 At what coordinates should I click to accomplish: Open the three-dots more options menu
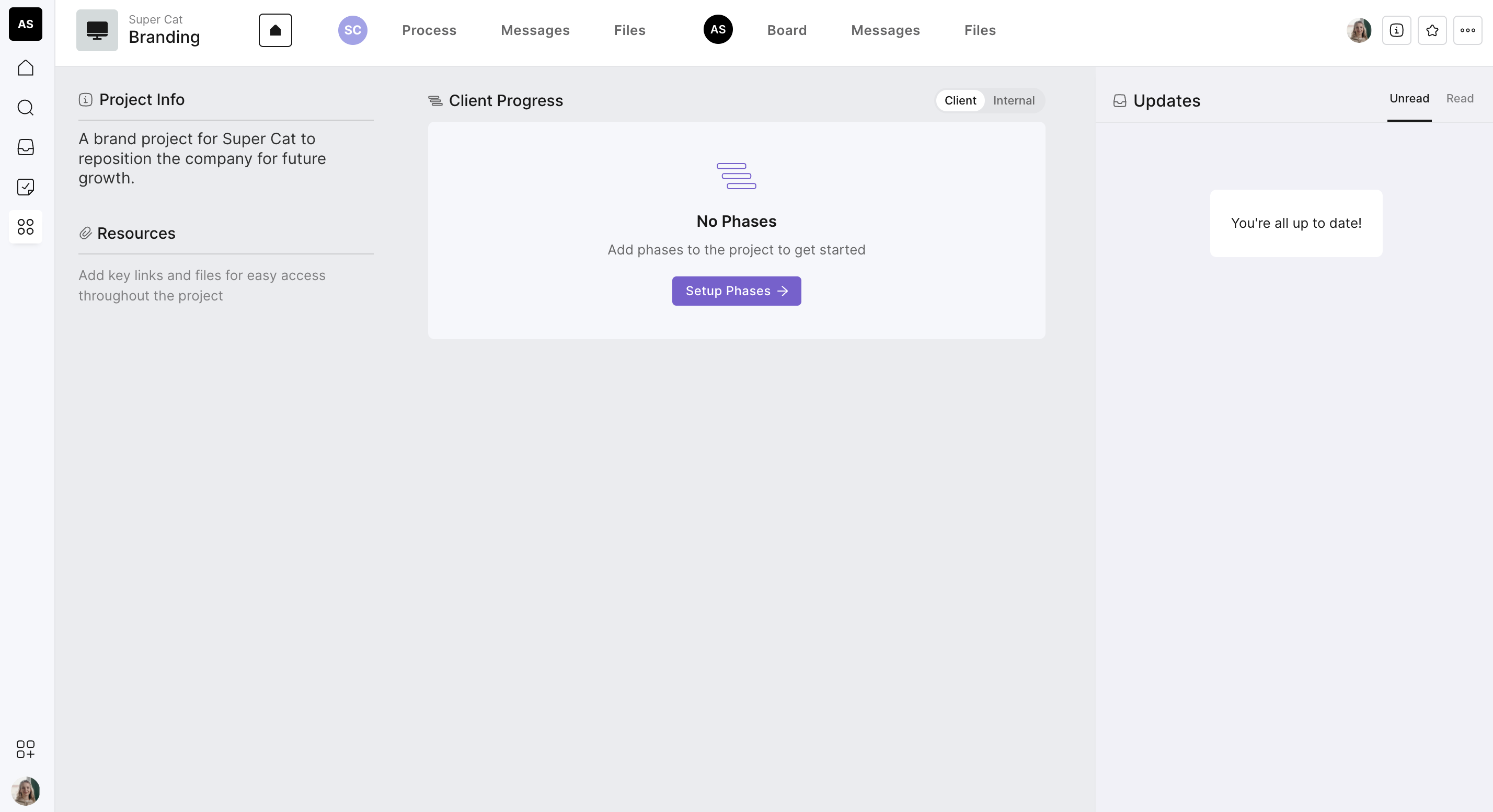coord(1467,30)
